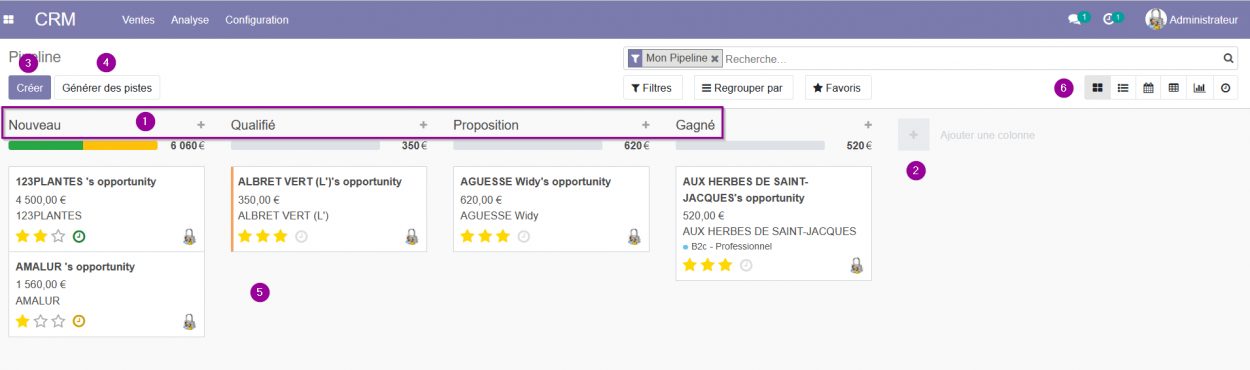This screenshot has height=370, width=1250.
Task: Switch to activity view clock icon
Action: pos(1225,88)
